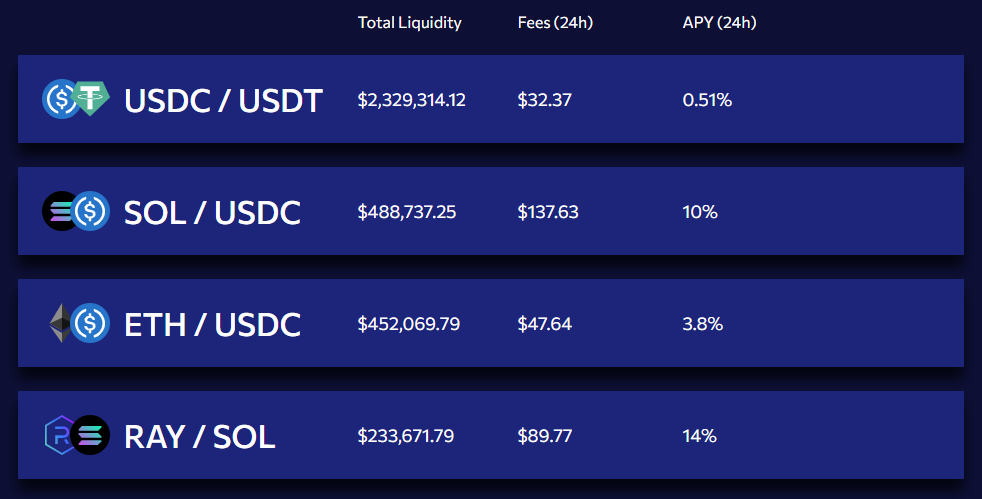
Task: Click the Solana icon in SOL/USDC row
Action: (59, 211)
